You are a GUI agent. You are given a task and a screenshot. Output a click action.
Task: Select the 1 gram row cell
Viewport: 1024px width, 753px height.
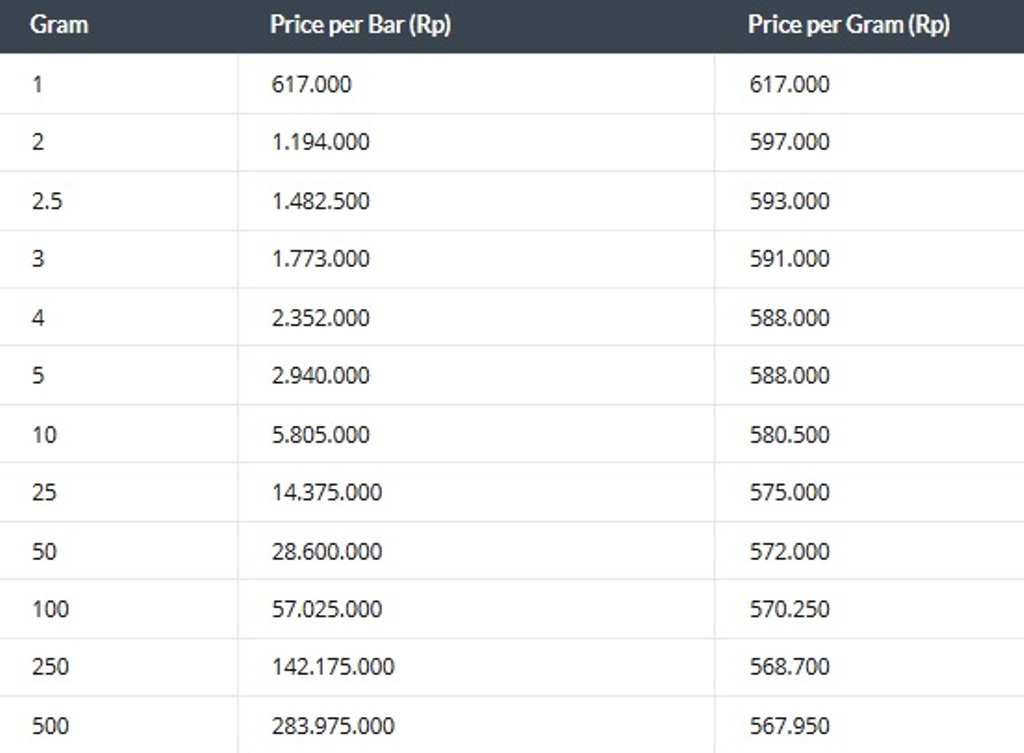tap(37, 84)
